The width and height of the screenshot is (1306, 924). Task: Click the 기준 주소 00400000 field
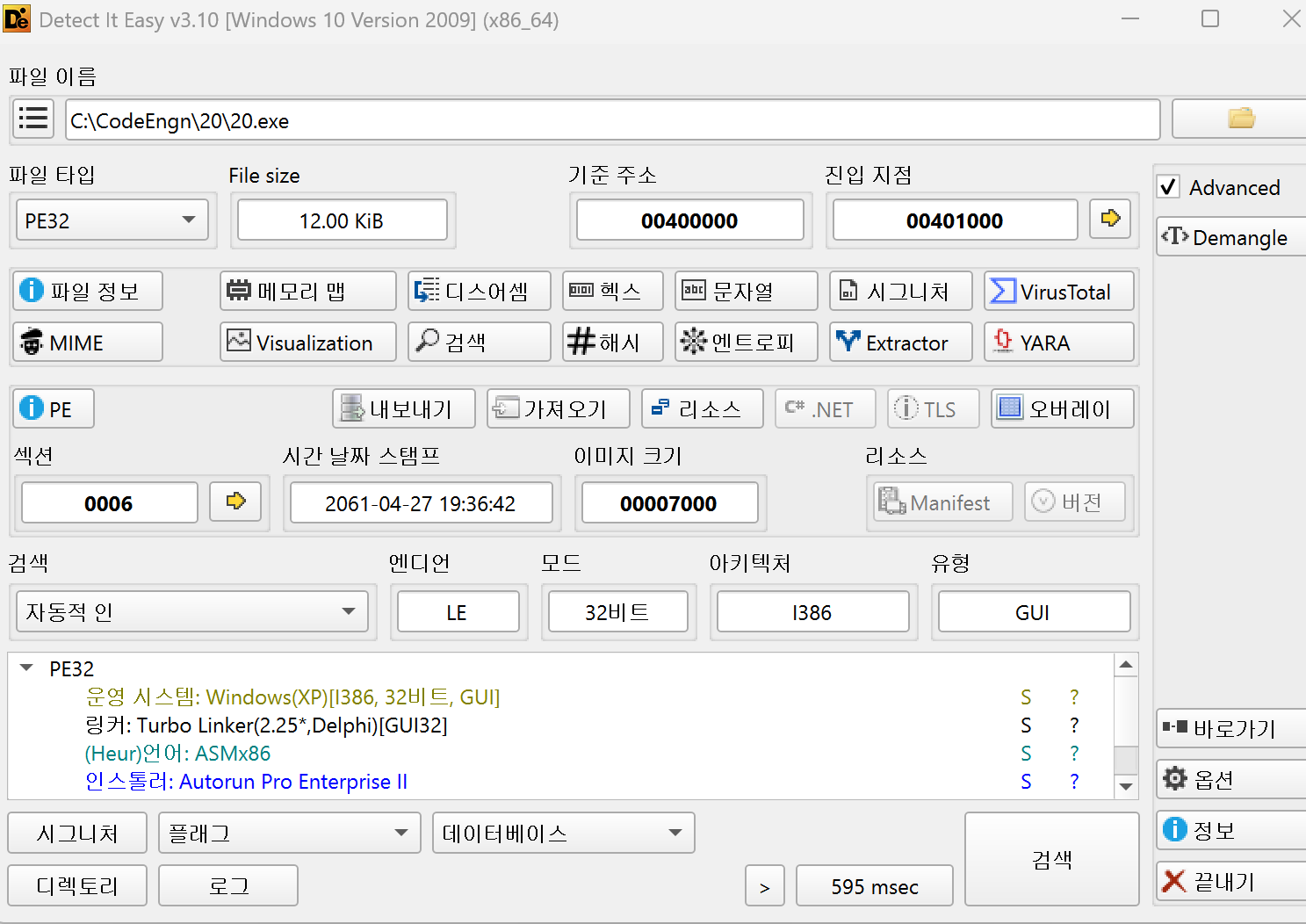(x=690, y=220)
